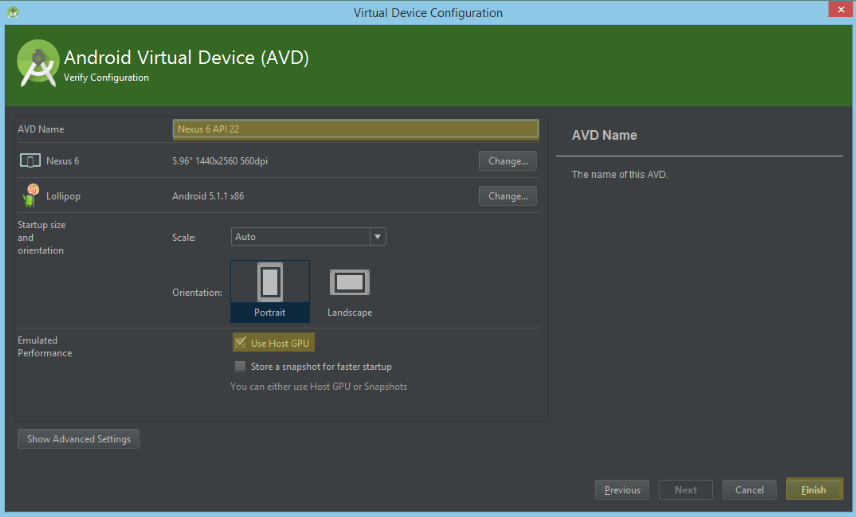Image resolution: width=856 pixels, height=517 pixels.
Task: Click 'You can either use Host GPU or Snapshots'
Action: [318, 387]
